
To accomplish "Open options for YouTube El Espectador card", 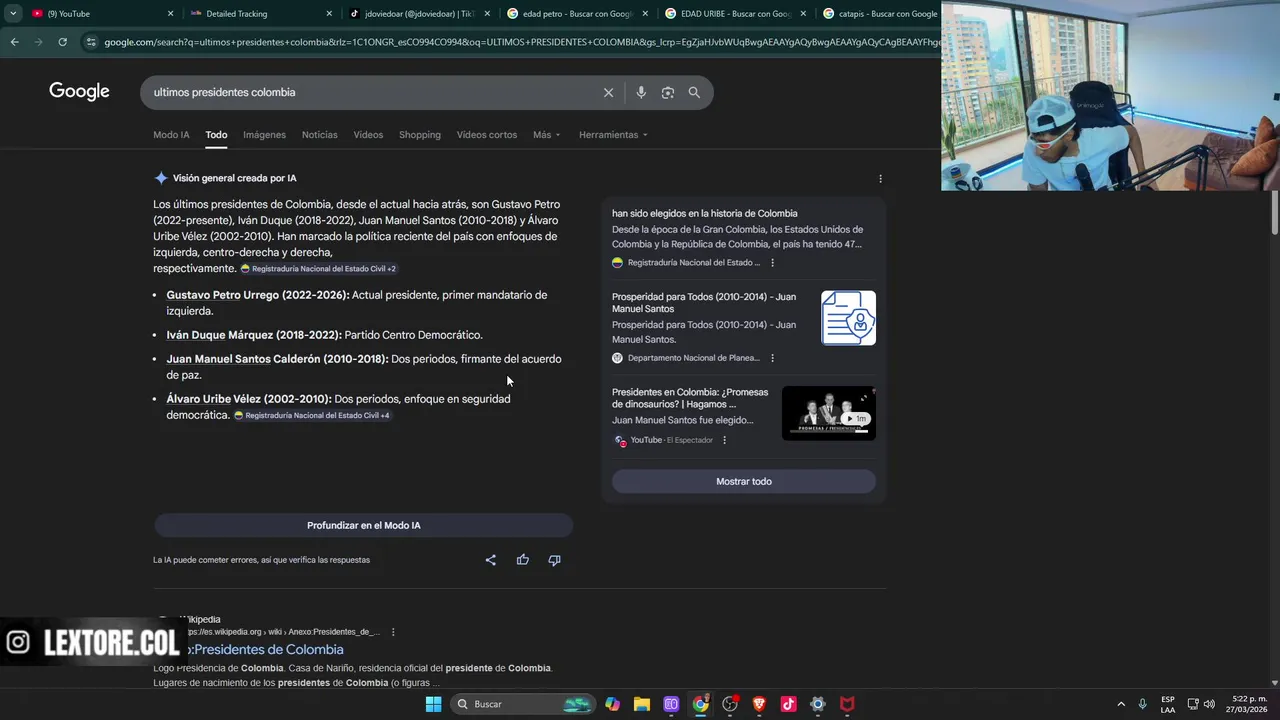I will [724, 440].
